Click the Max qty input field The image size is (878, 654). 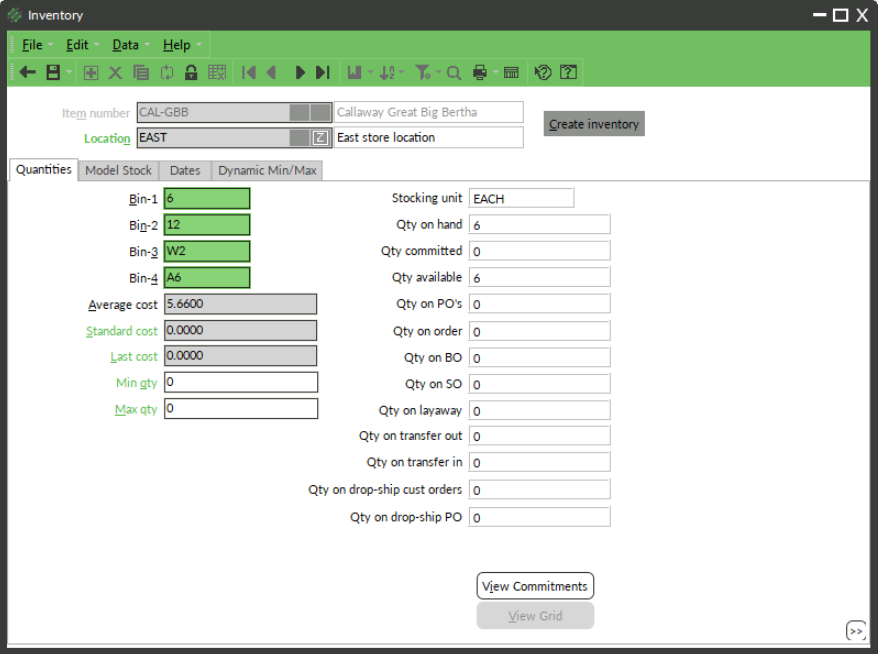[241, 408]
